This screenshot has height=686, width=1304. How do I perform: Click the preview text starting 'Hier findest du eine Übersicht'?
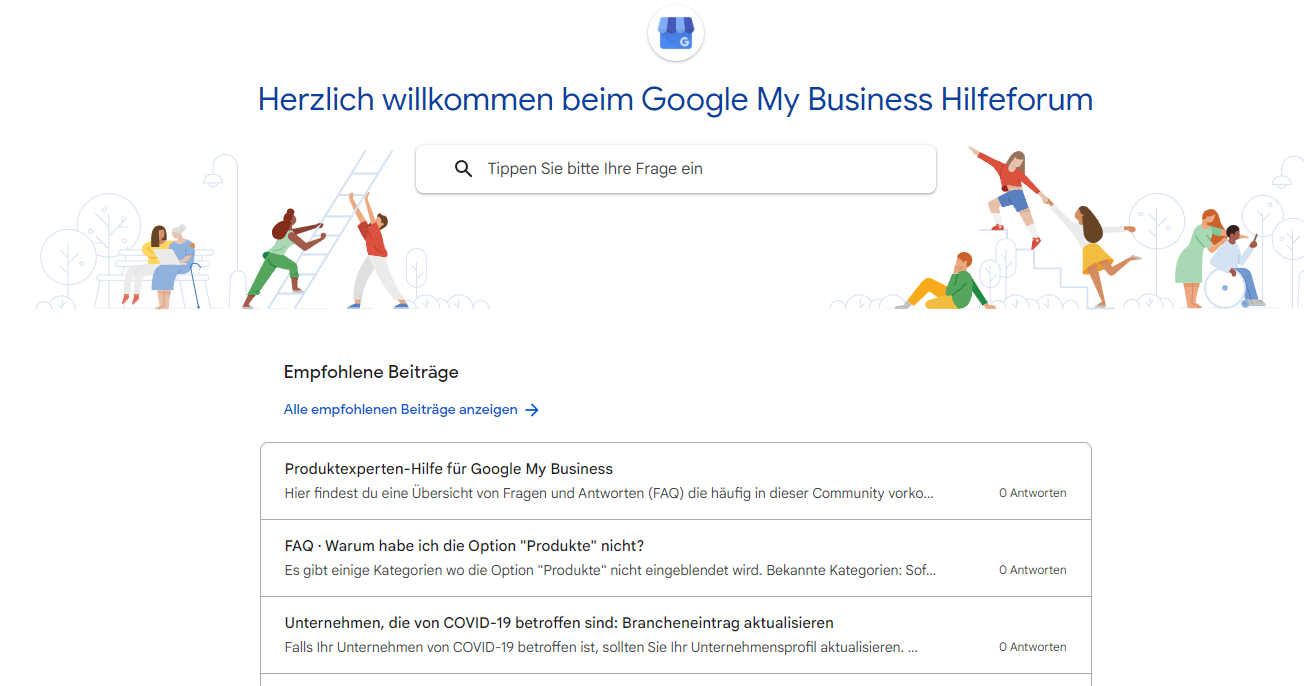610,493
